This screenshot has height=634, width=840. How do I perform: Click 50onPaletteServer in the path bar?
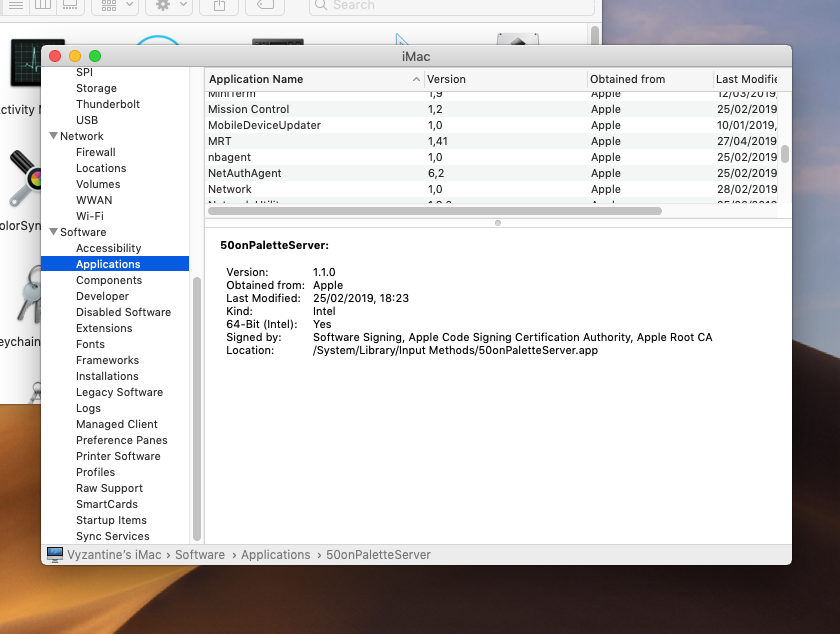(378, 555)
